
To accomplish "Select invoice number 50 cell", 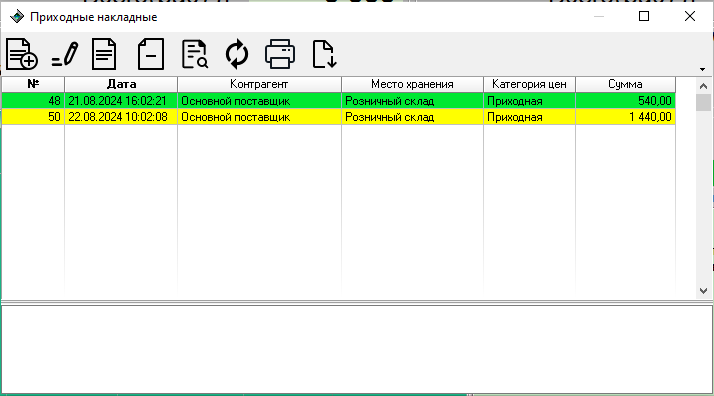I will coord(33,117).
